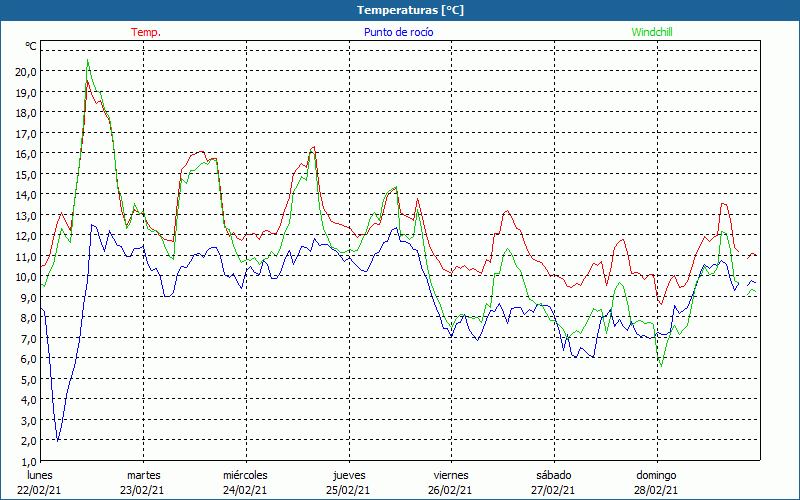
Task: Click the green windchill peak above 20°C on Monday
Action: 88,60
